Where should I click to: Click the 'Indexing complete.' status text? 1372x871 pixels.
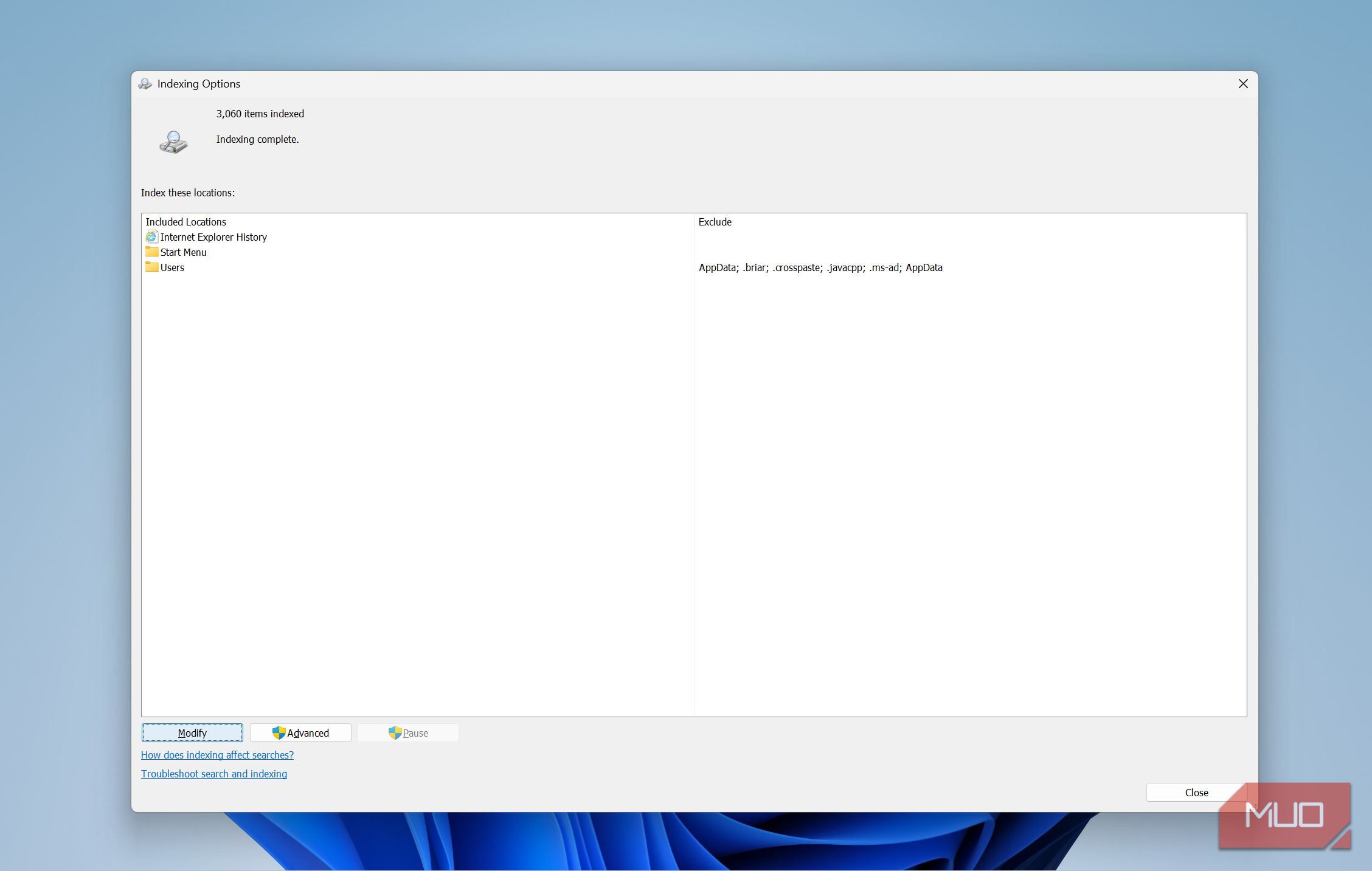tap(257, 139)
